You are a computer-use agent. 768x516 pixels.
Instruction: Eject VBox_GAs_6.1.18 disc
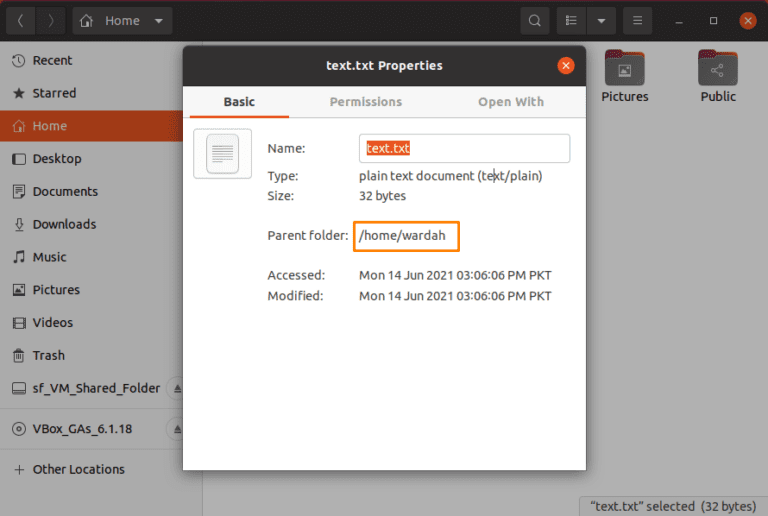click(x=176, y=429)
